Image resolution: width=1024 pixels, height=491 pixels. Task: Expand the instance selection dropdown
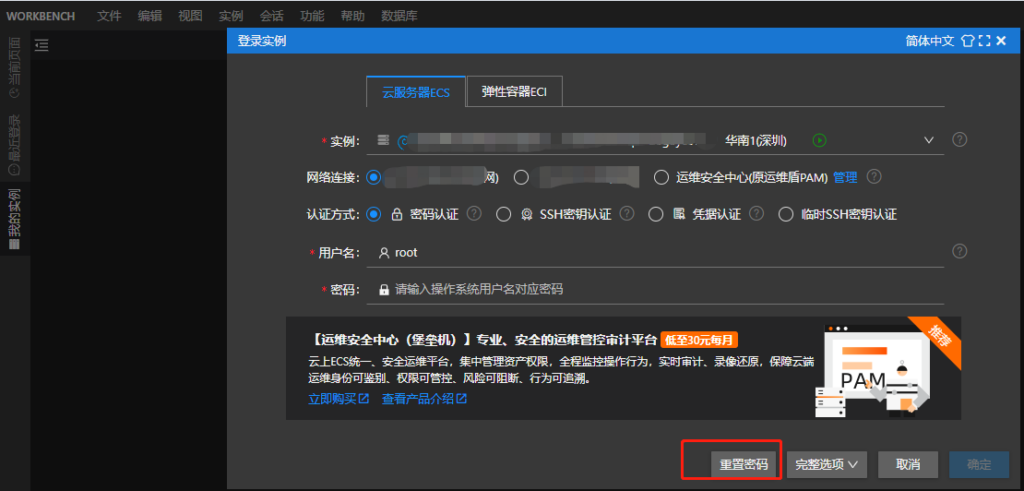[x=928, y=141]
